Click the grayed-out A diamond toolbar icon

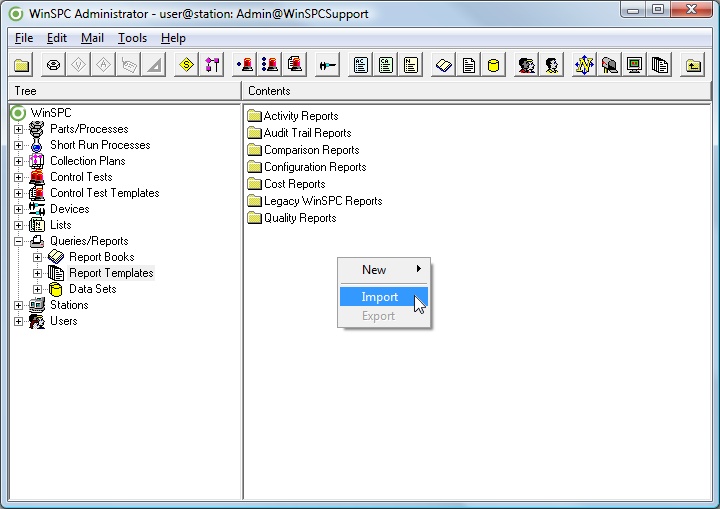(103, 65)
